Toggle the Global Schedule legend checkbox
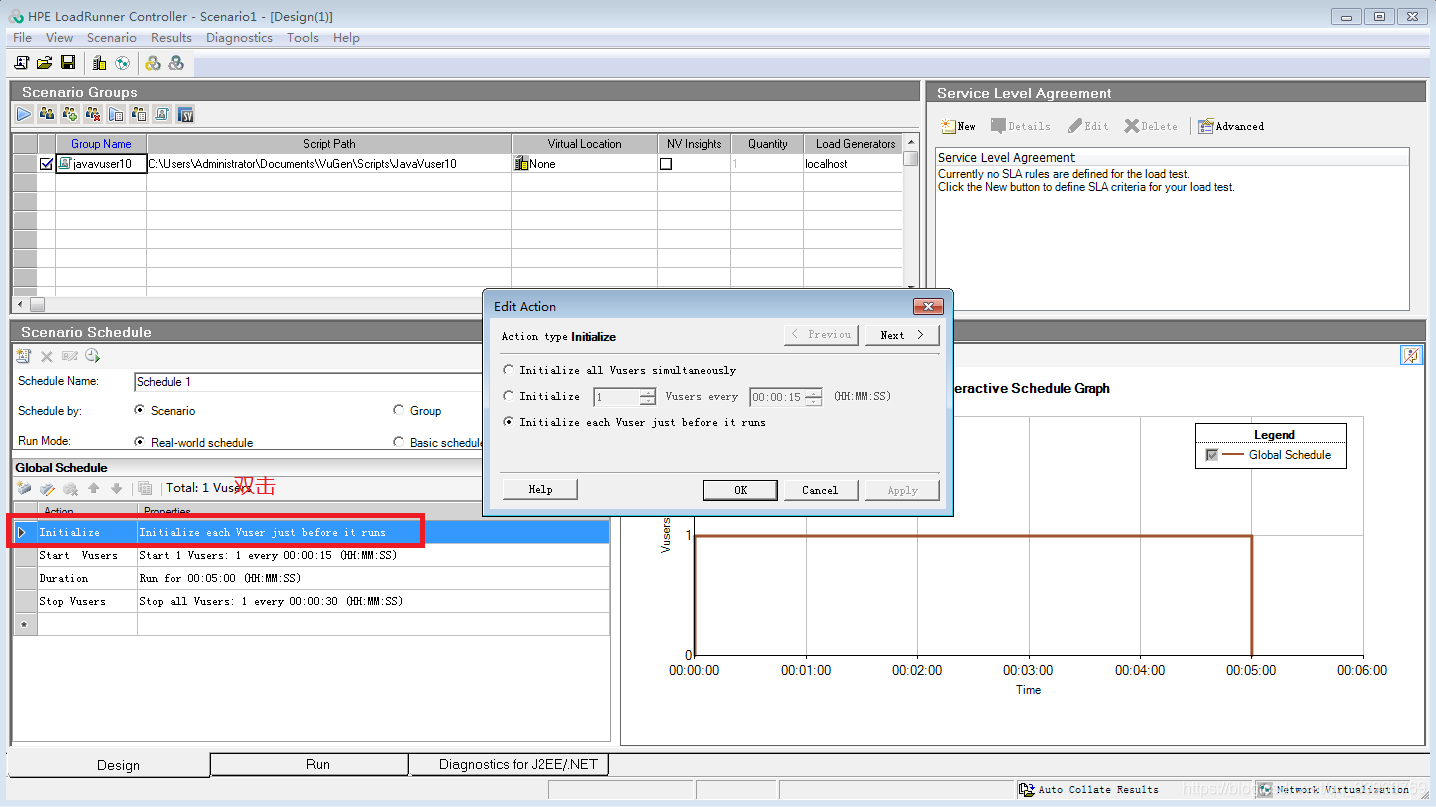 click(1212, 455)
